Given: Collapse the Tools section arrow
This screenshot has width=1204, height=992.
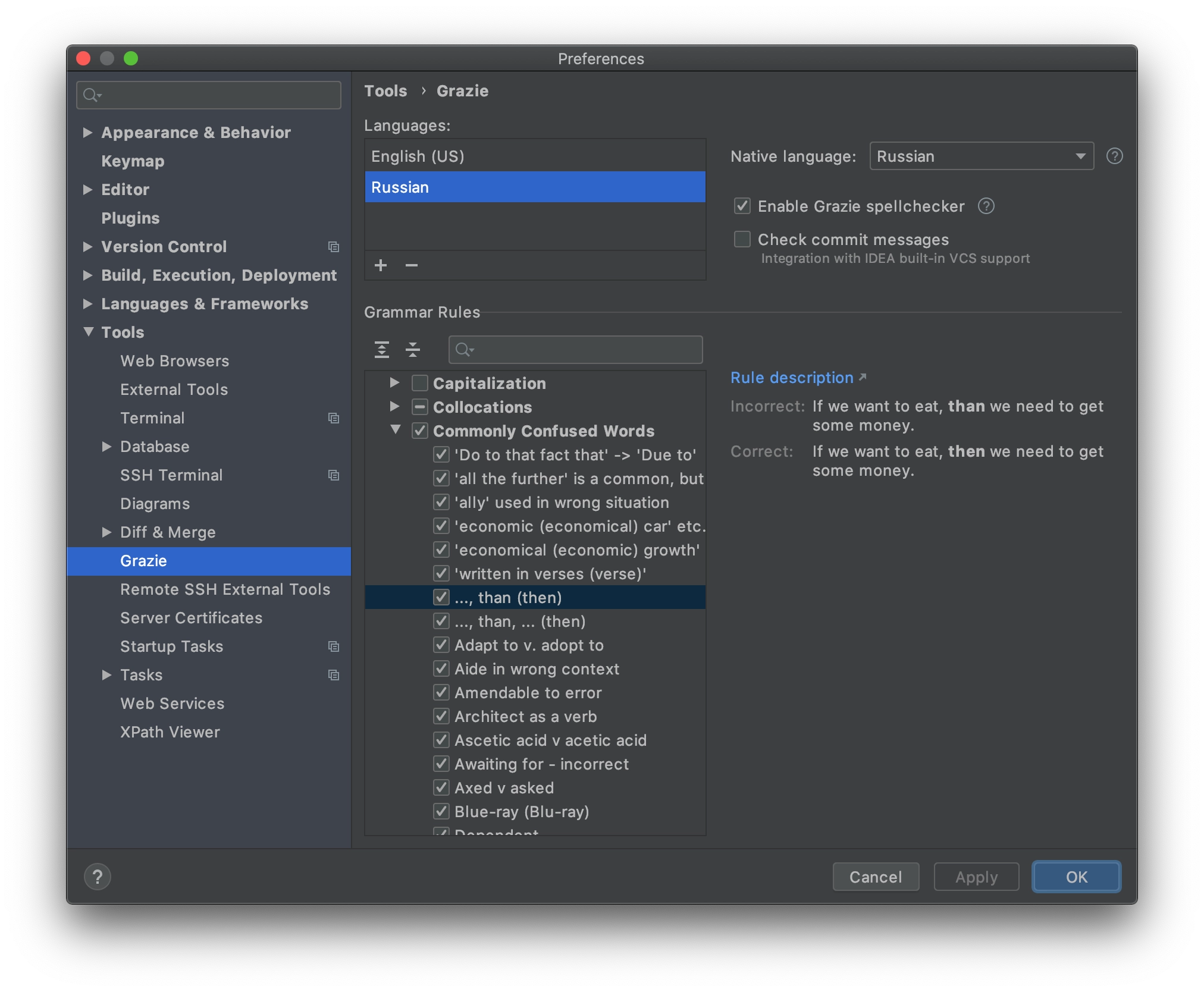Looking at the screenshot, I should (89, 332).
